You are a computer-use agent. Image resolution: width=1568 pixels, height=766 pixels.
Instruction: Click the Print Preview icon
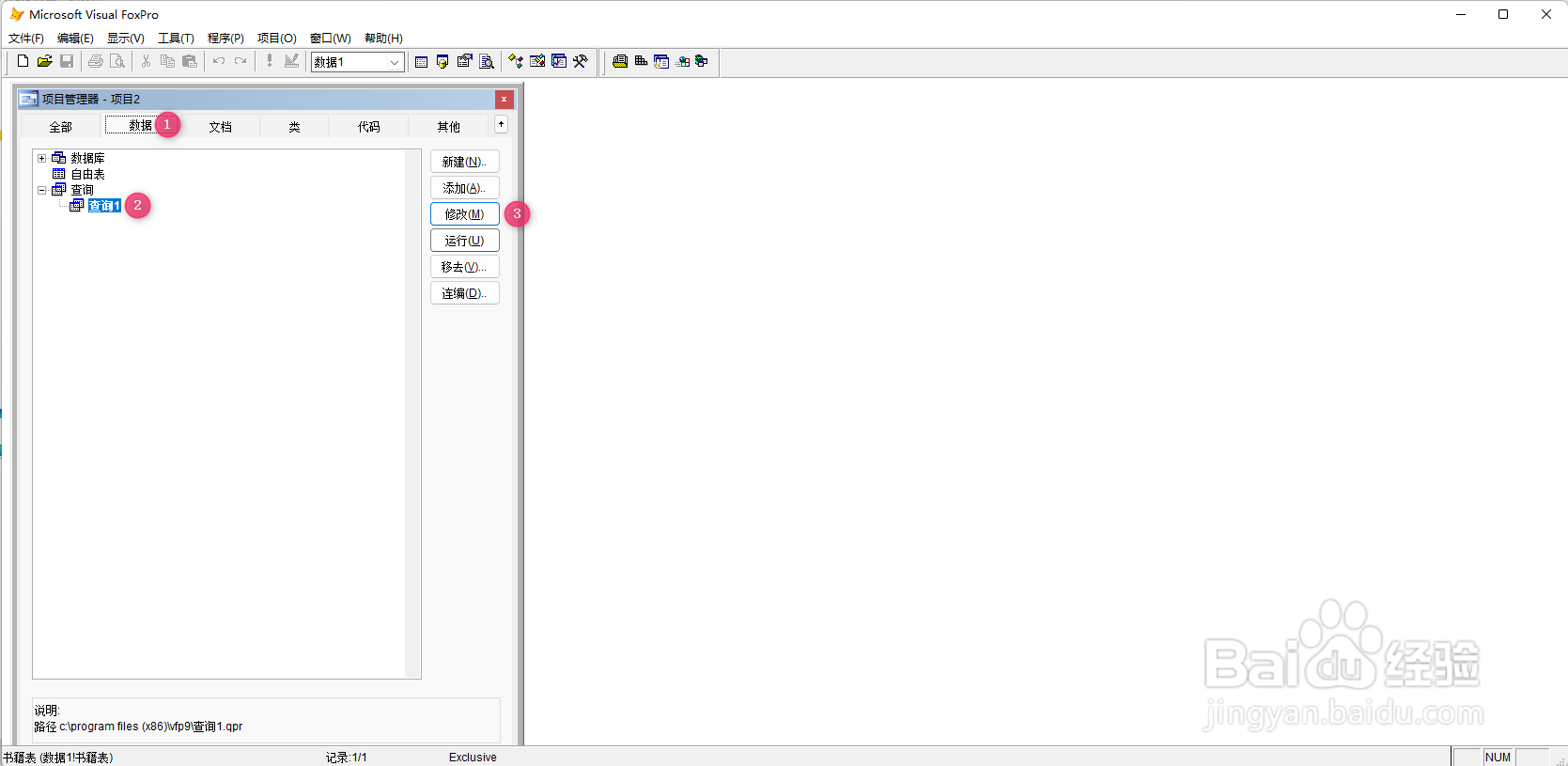point(117,61)
